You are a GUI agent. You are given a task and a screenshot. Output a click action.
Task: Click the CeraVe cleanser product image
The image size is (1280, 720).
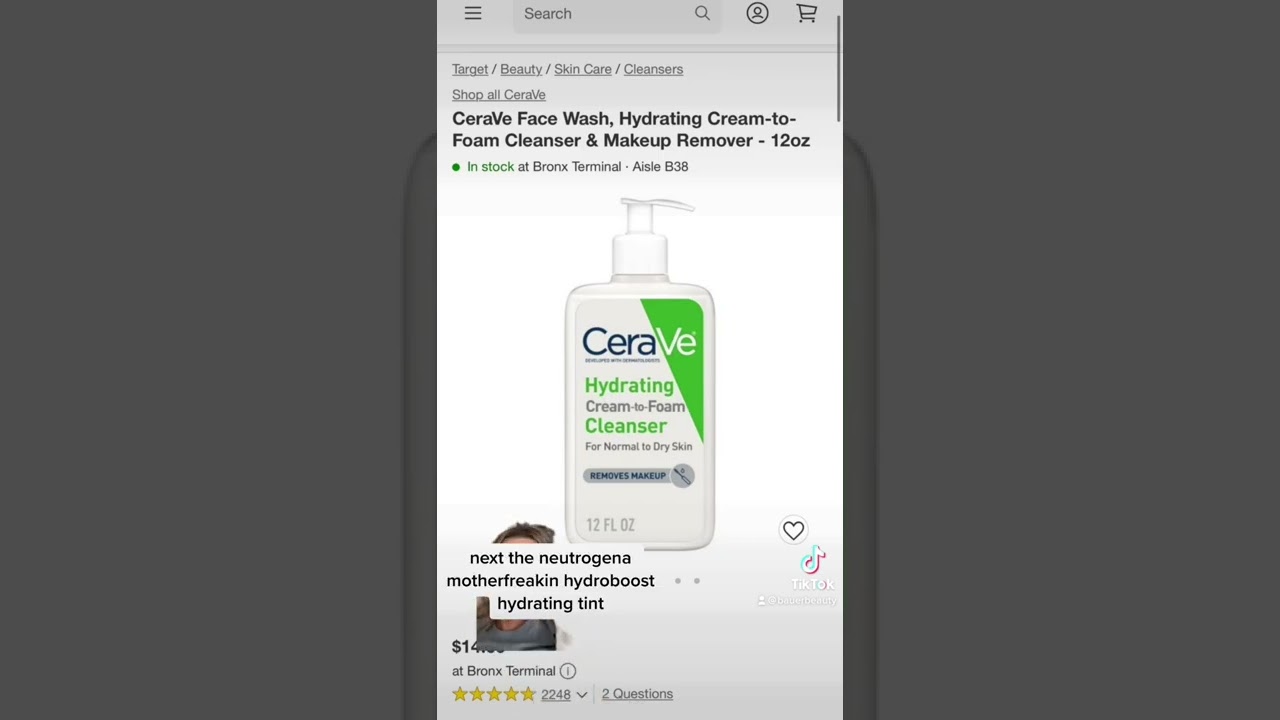click(x=640, y=374)
